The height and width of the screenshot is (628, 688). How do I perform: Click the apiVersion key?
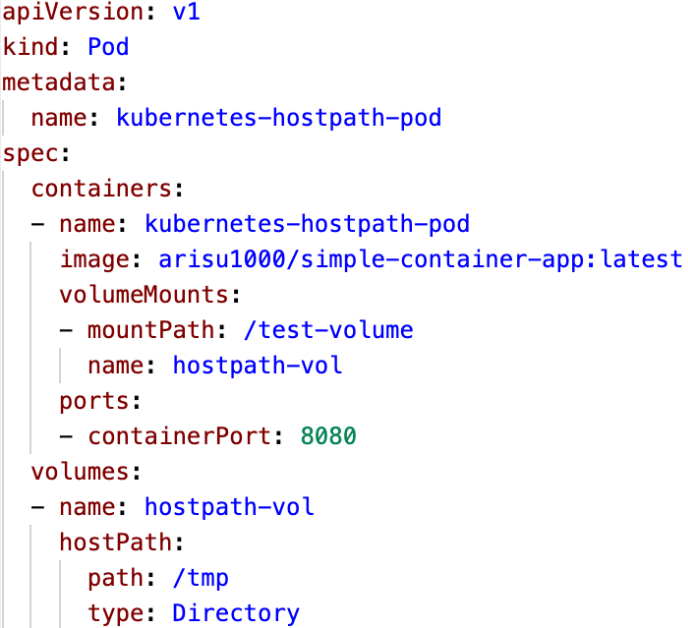(73, 12)
